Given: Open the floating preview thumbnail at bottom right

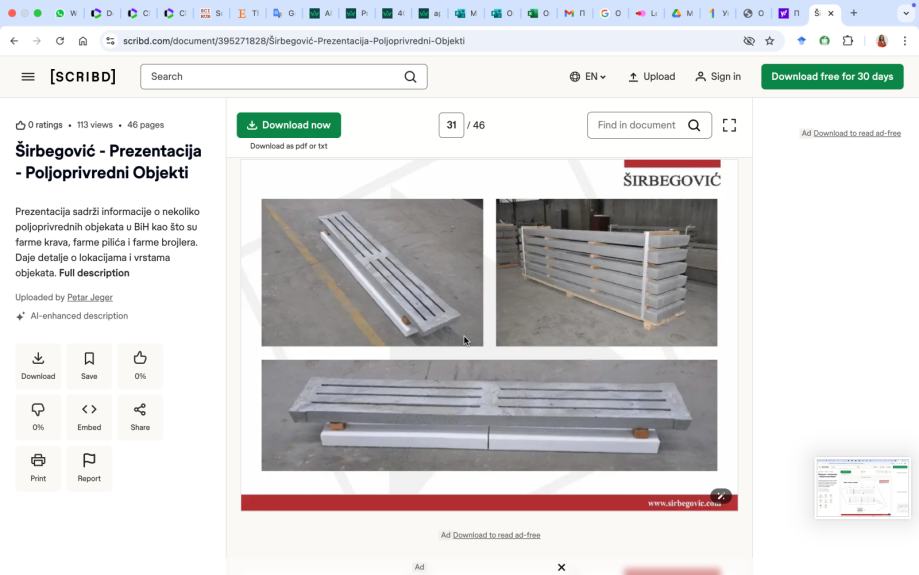Looking at the screenshot, I should (862, 488).
